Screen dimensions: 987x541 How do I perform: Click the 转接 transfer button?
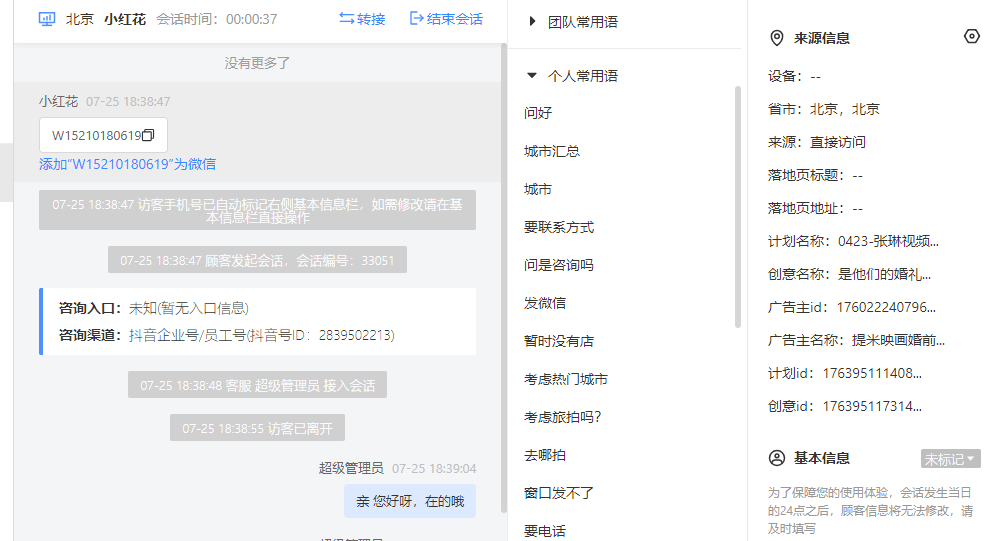point(362,19)
